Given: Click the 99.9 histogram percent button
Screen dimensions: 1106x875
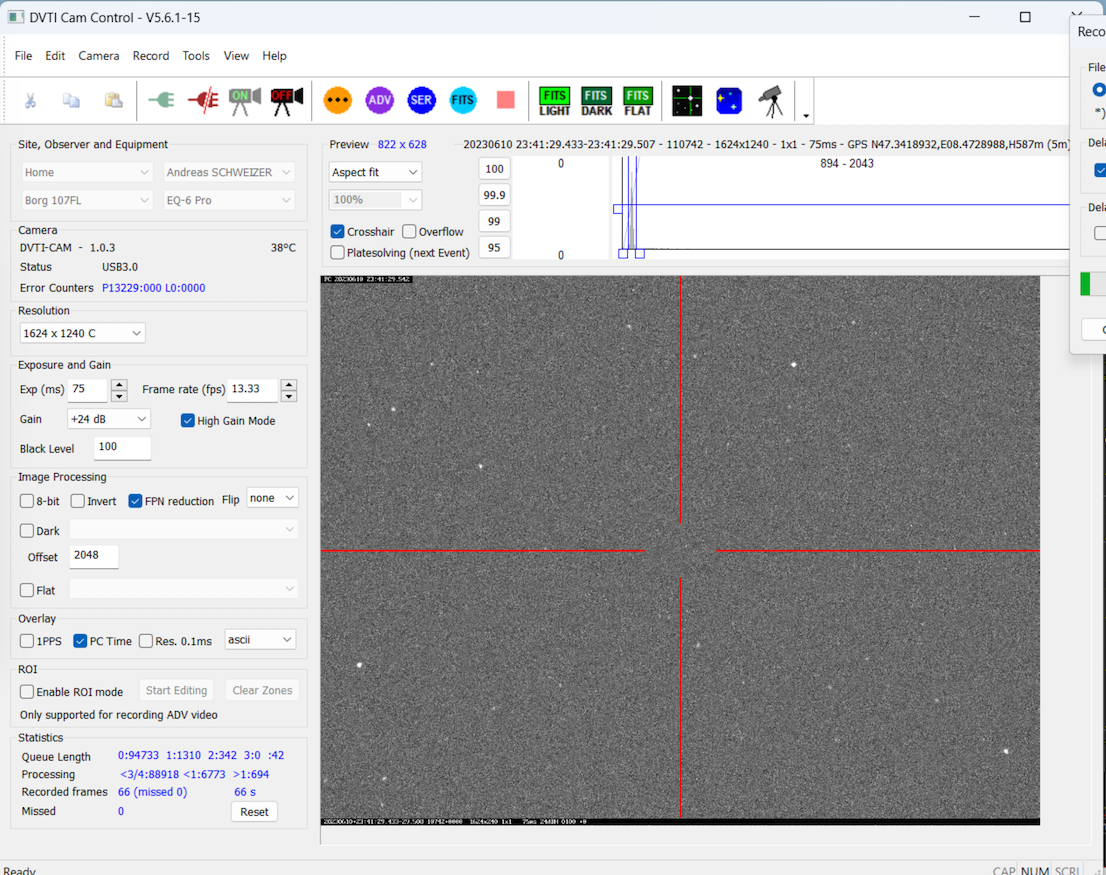Looking at the screenshot, I should click(494, 195).
